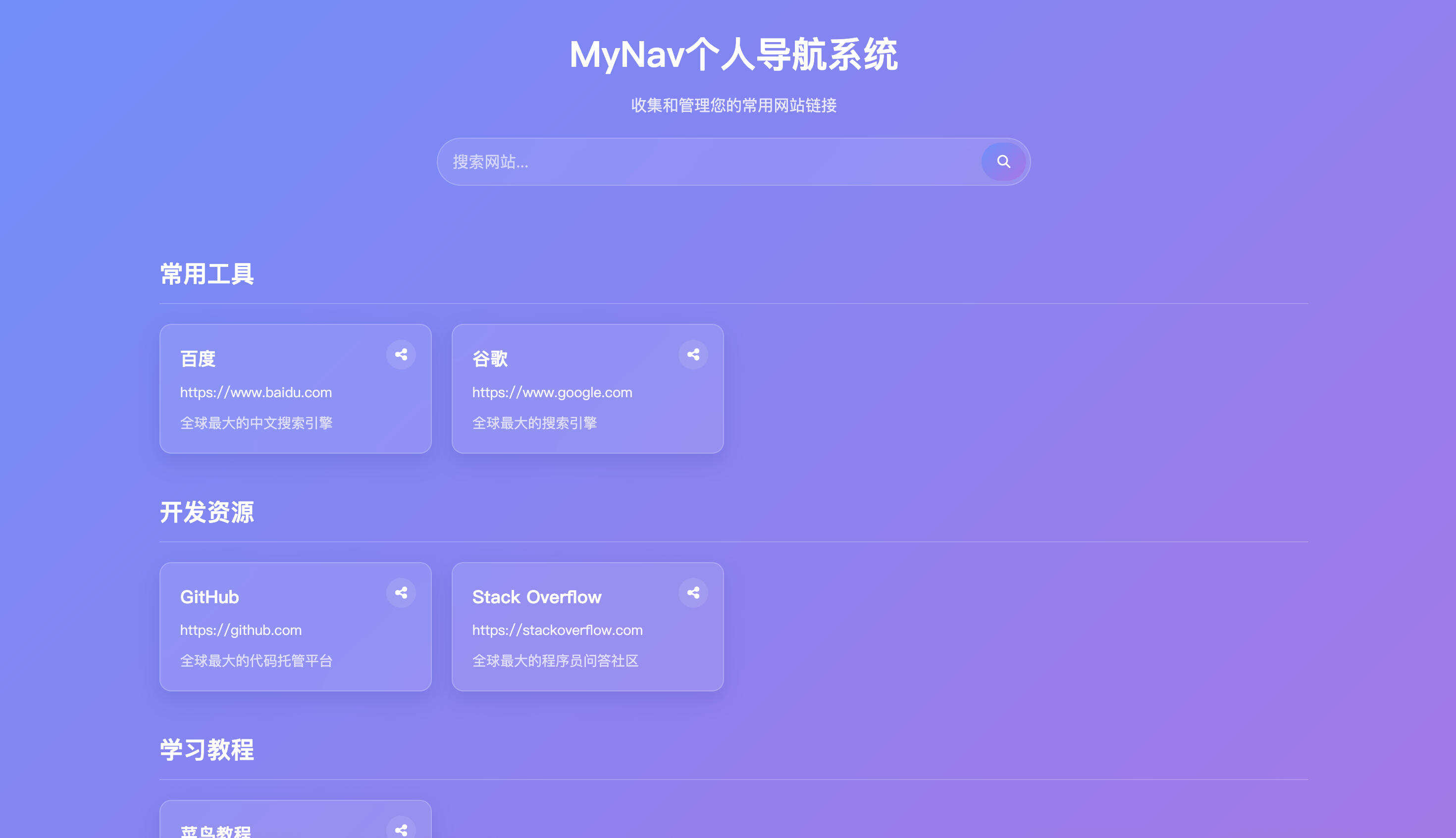Click the search input field

[x=690, y=162]
